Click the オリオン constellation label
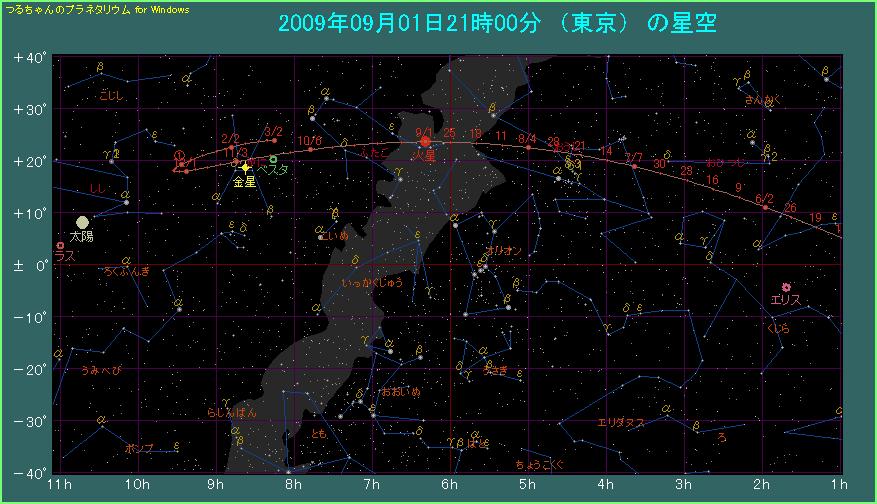Screen dimensions: 877x504 pyautogui.click(x=502, y=251)
